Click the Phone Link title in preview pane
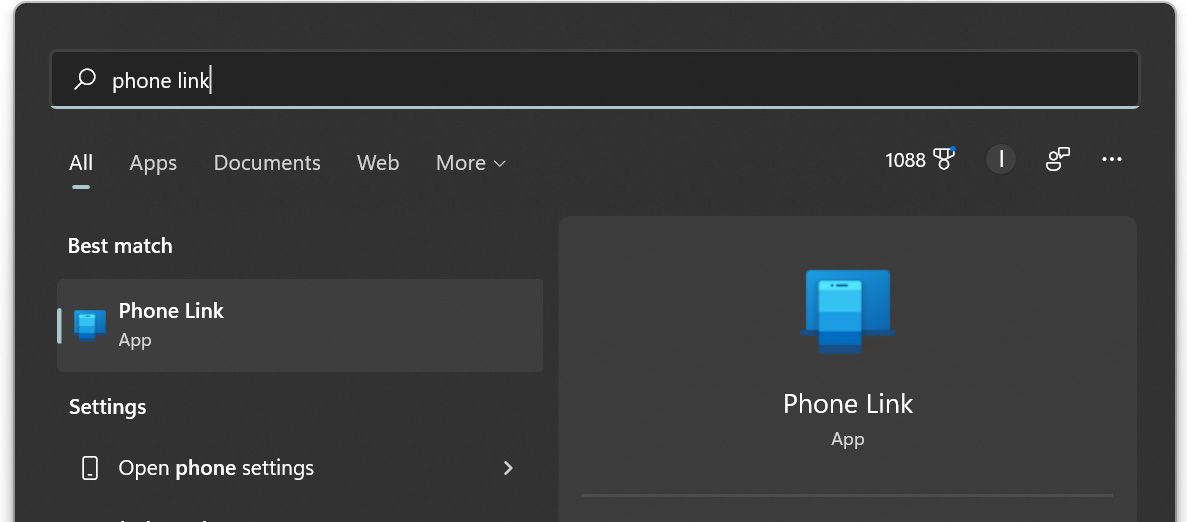Screen dimensions: 1187x522 pos(848,403)
